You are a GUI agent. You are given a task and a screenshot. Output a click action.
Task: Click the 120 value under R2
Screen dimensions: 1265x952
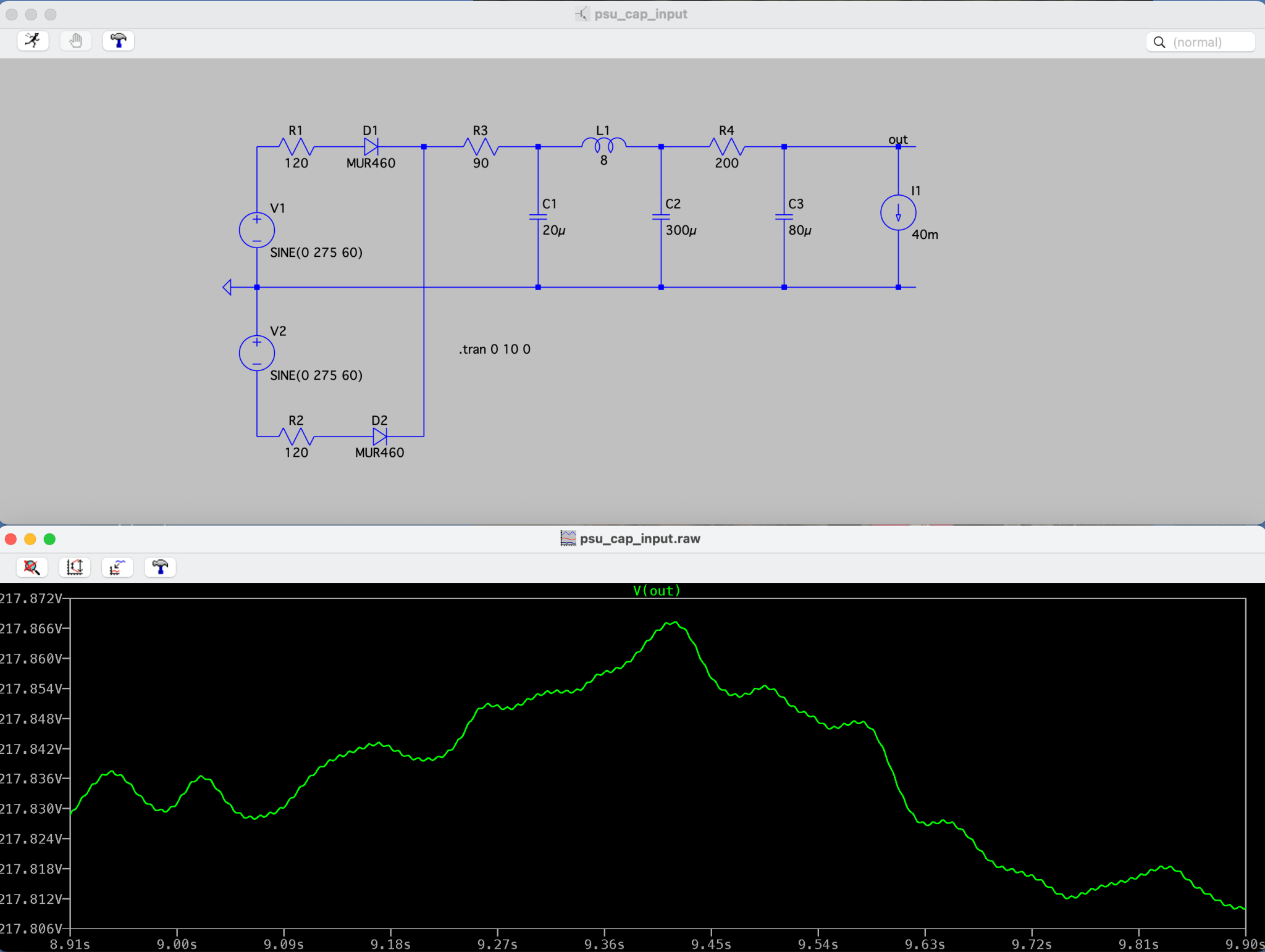pyautogui.click(x=296, y=453)
